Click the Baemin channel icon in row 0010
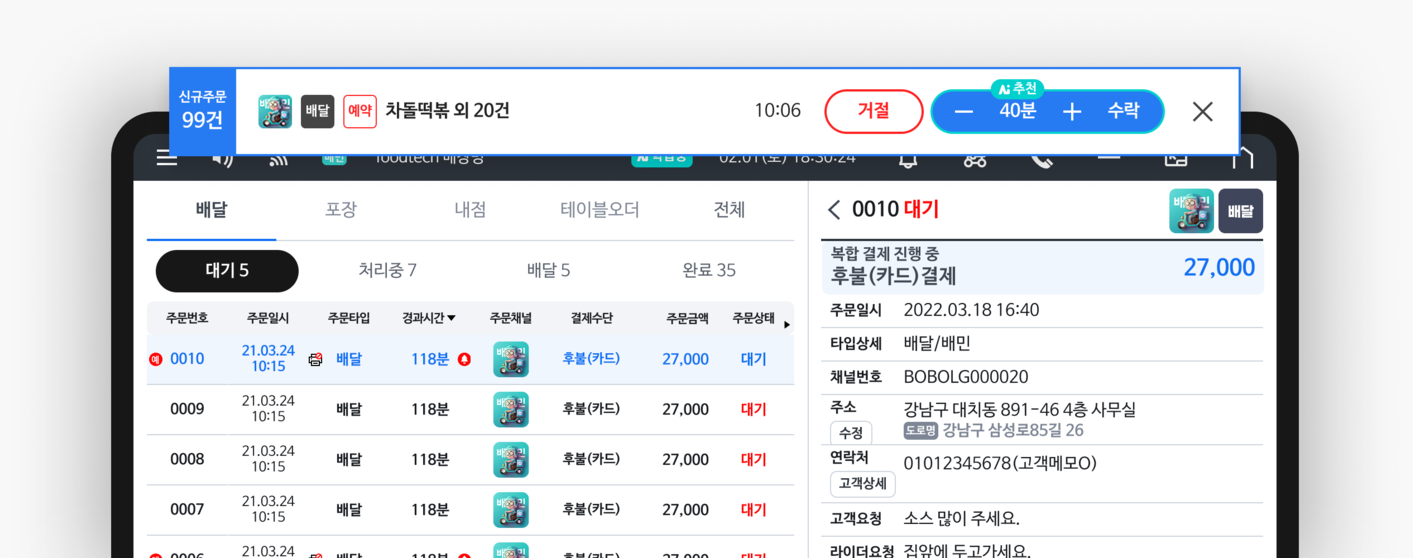The height and width of the screenshot is (558, 1413). click(x=511, y=359)
